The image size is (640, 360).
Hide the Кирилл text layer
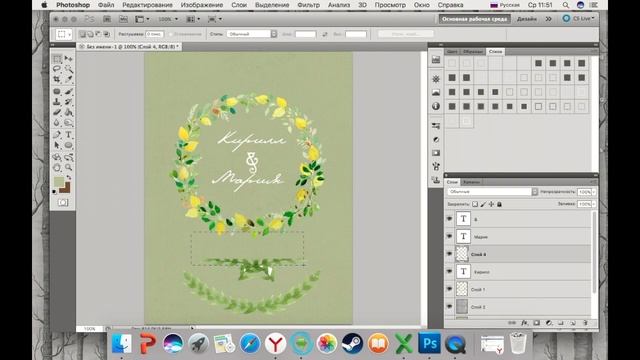[x=449, y=271]
